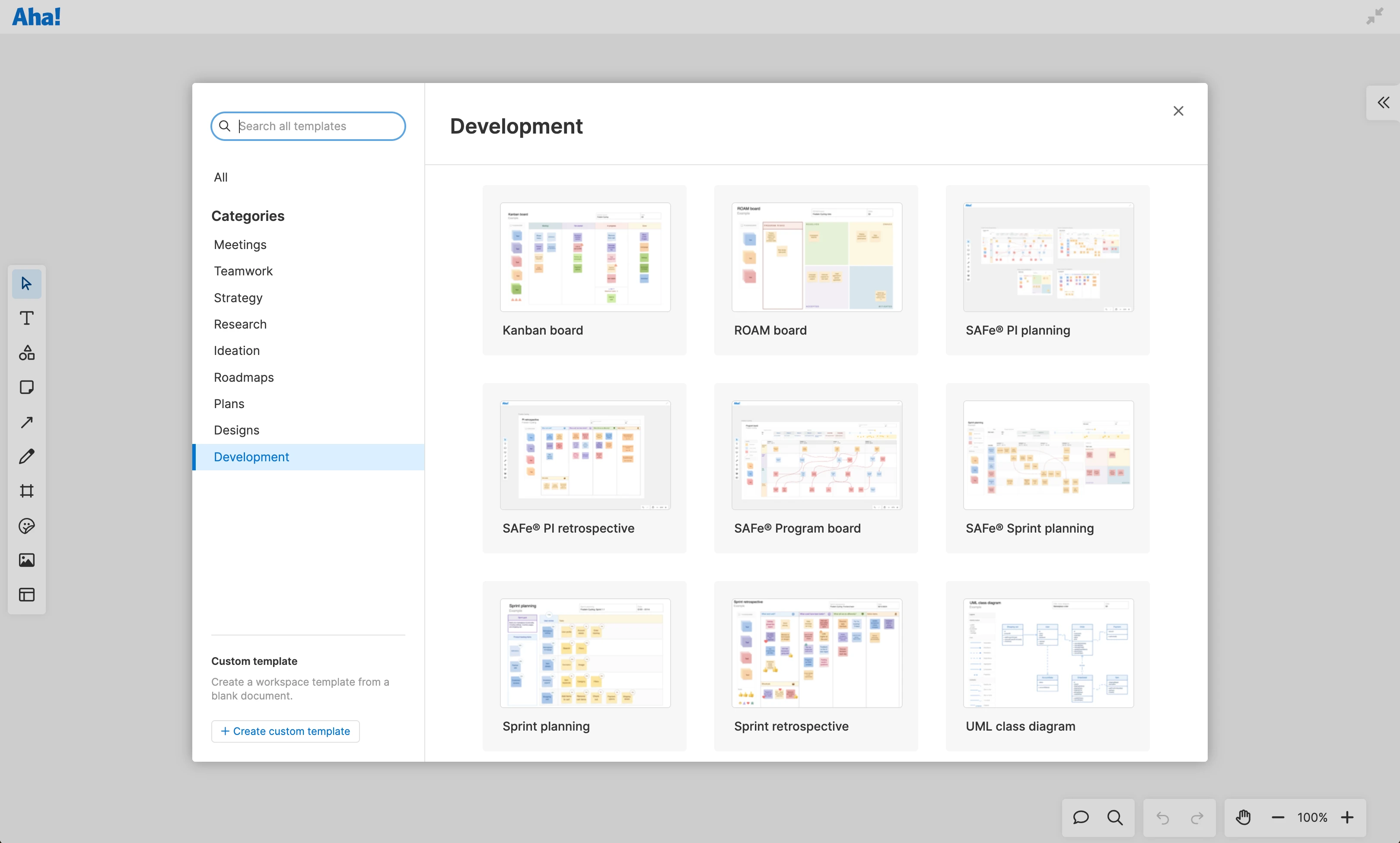
Task: Click Create custom template
Action: point(284,731)
